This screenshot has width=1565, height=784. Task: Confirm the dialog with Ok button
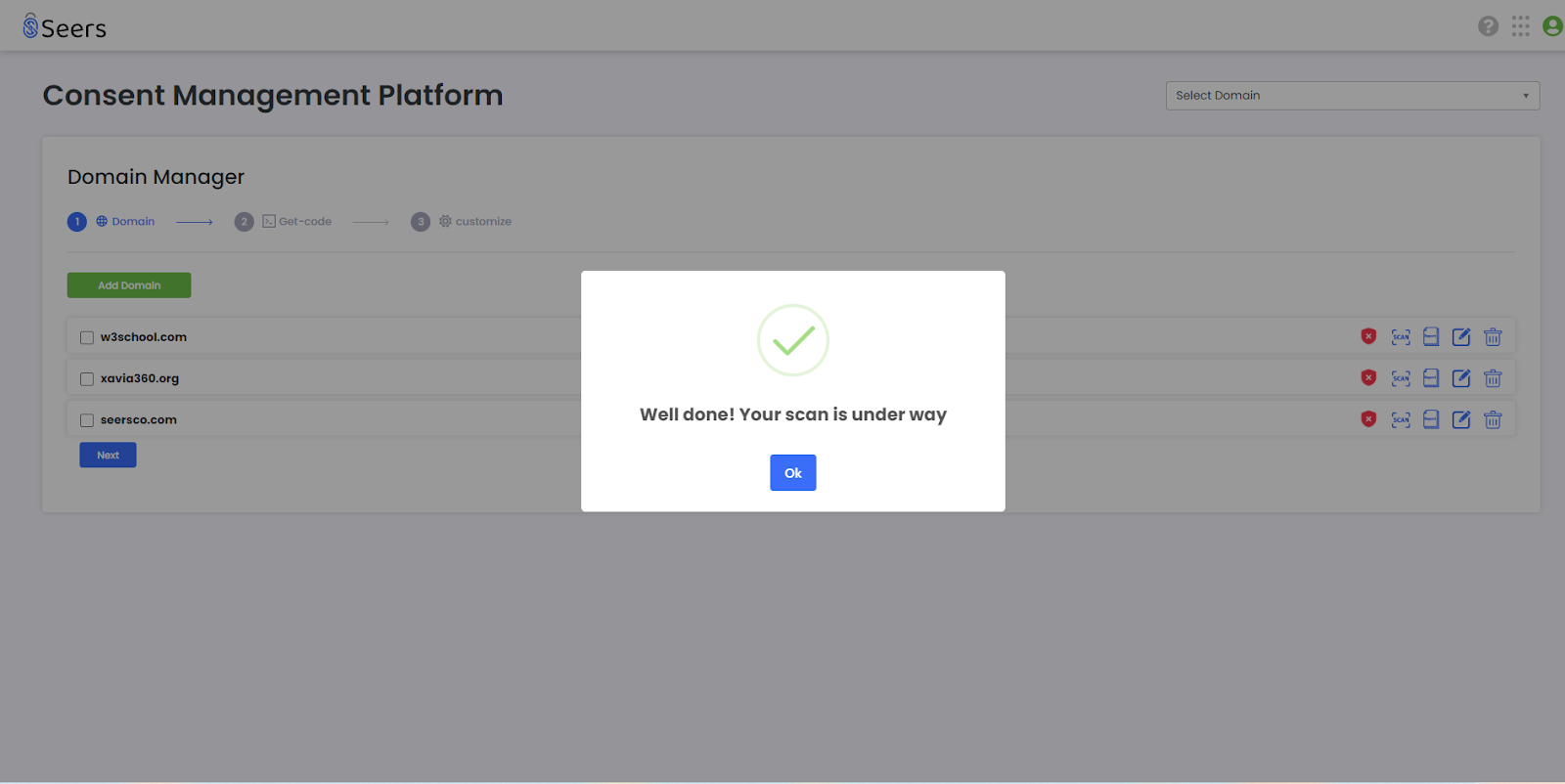(793, 473)
